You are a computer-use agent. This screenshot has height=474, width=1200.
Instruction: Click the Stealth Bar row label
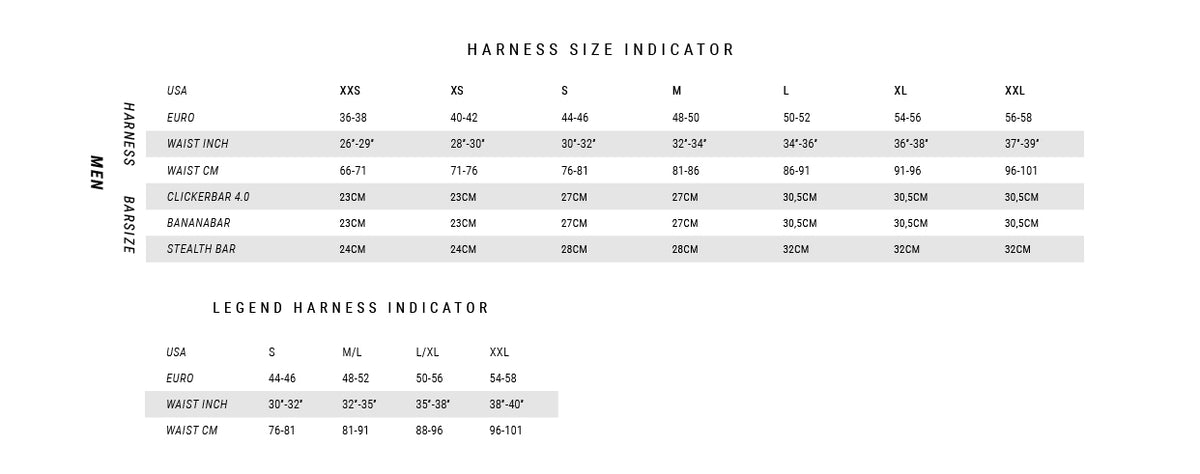pyautogui.click(x=201, y=249)
